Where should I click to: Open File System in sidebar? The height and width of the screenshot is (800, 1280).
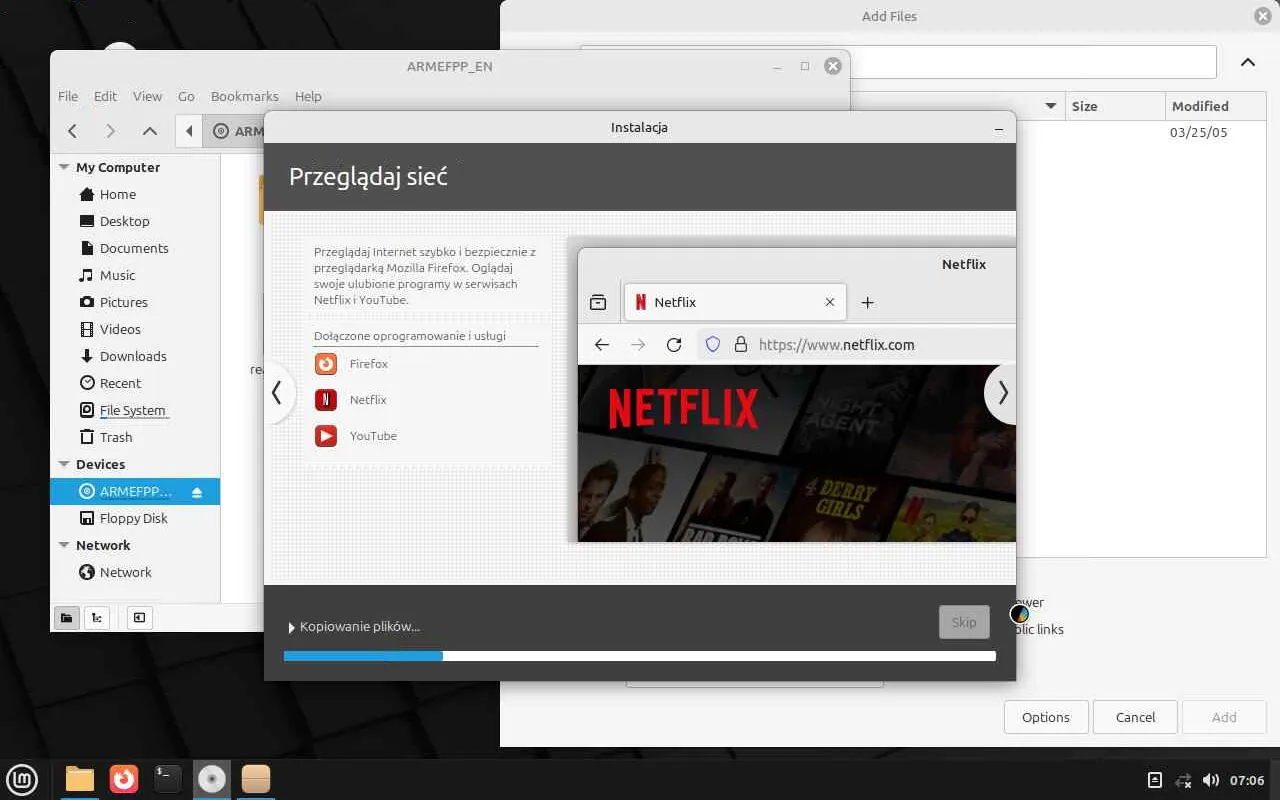[132, 410]
